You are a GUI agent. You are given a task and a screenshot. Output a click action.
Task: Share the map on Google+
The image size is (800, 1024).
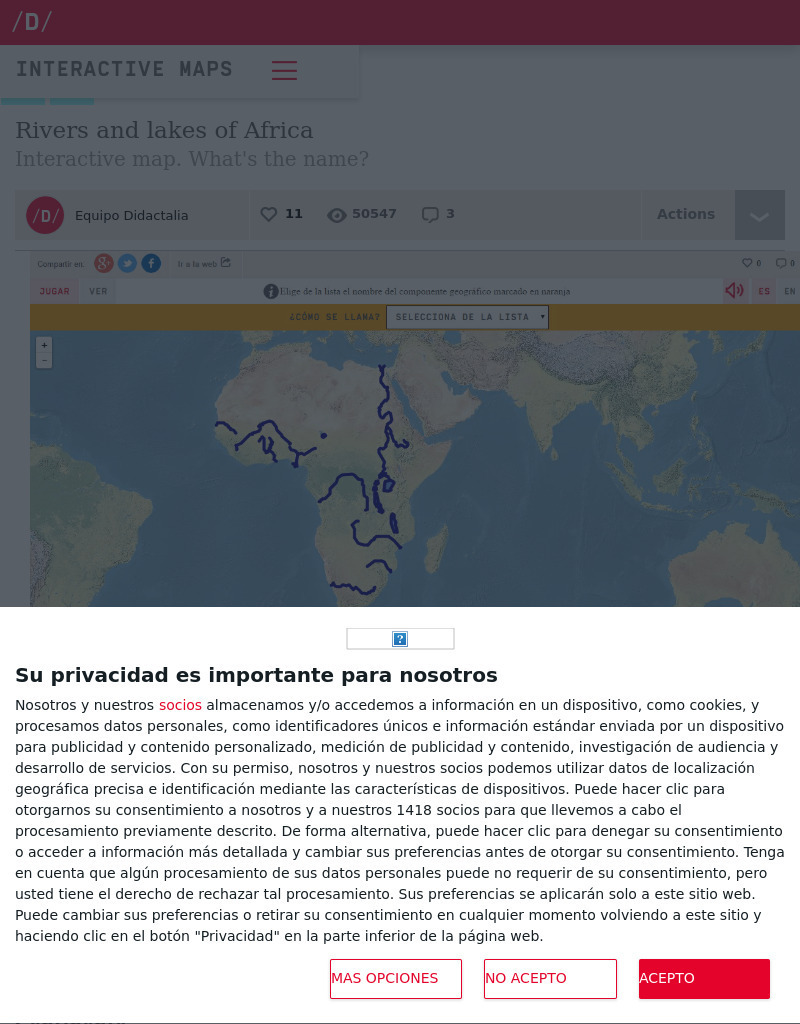point(103,263)
